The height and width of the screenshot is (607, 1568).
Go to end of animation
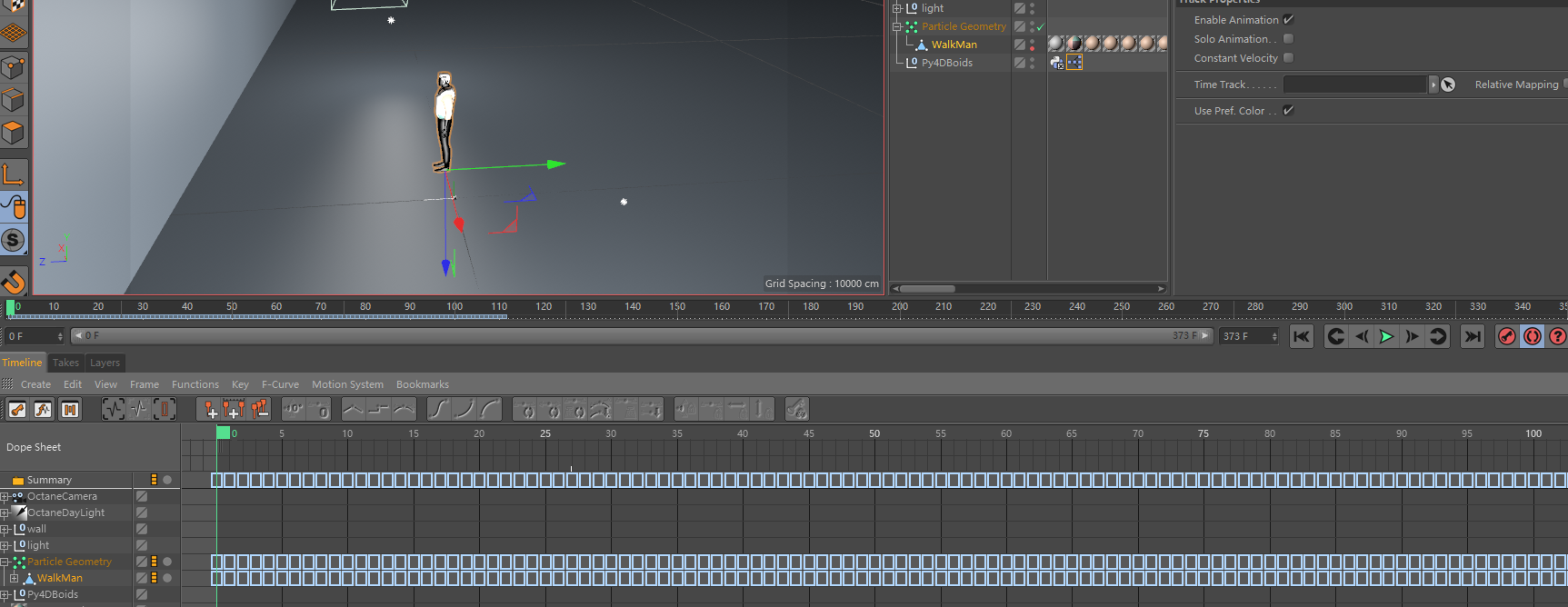[1473, 336]
